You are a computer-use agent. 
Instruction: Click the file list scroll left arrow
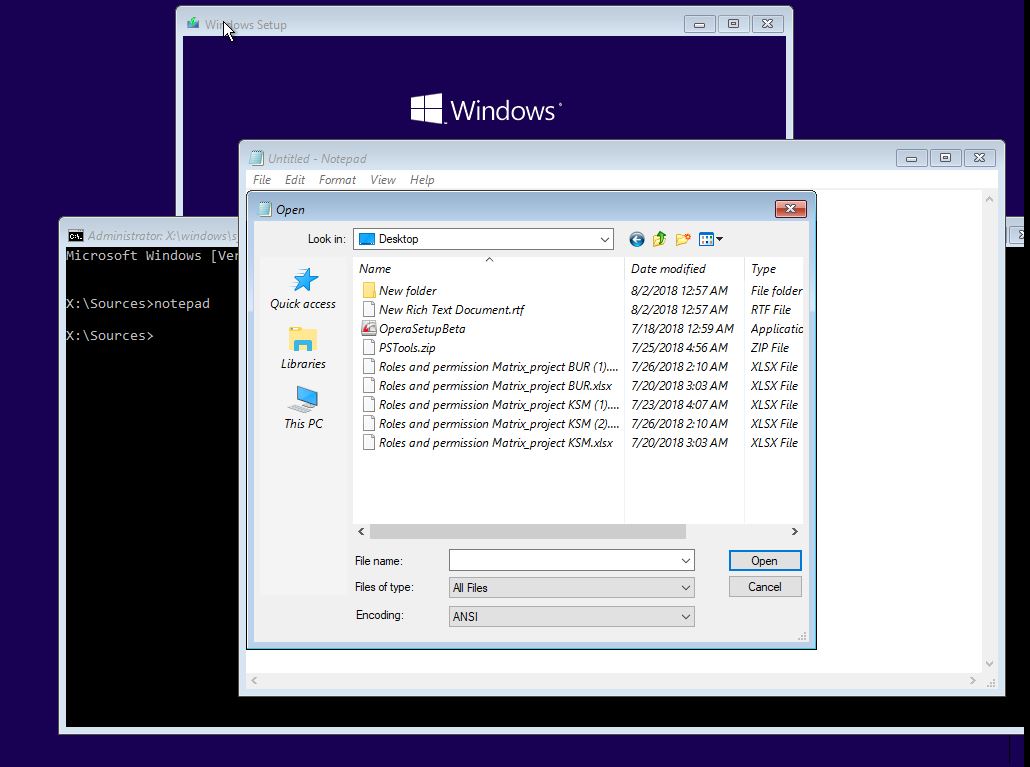tap(361, 531)
